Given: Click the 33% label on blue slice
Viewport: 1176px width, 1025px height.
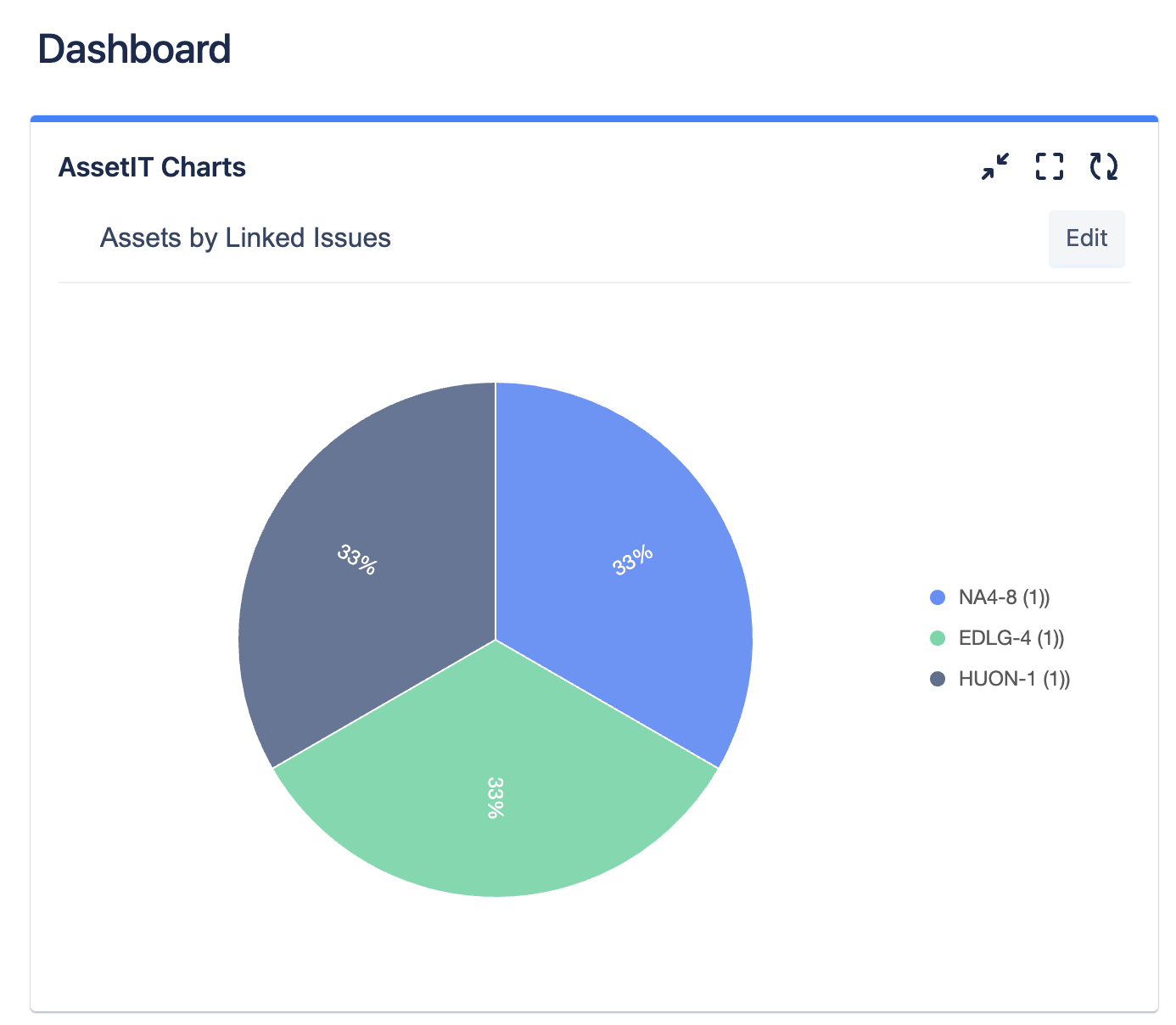Looking at the screenshot, I should pos(633,560).
